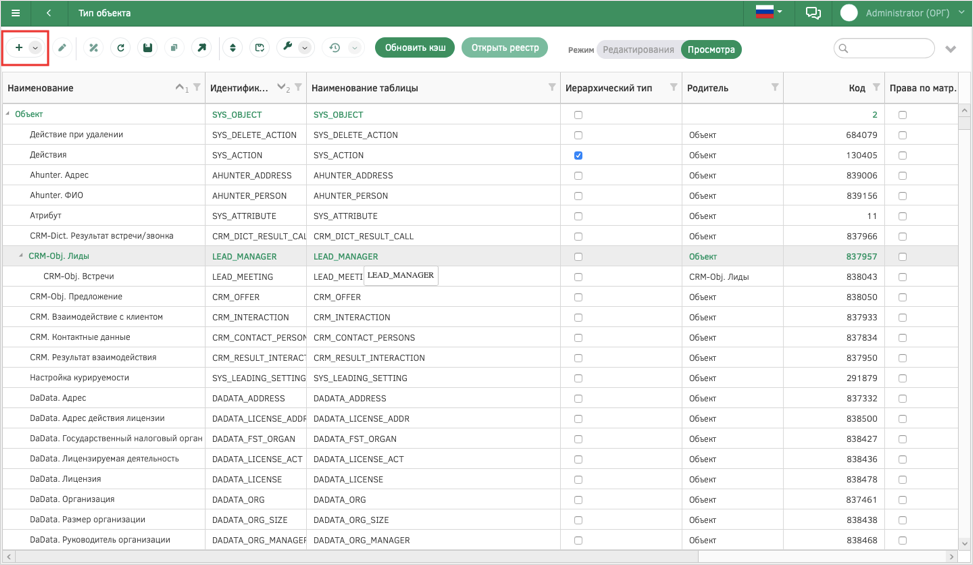Click the percent-style toolbar icon
This screenshot has height=565, width=973.
[x=93, y=48]
